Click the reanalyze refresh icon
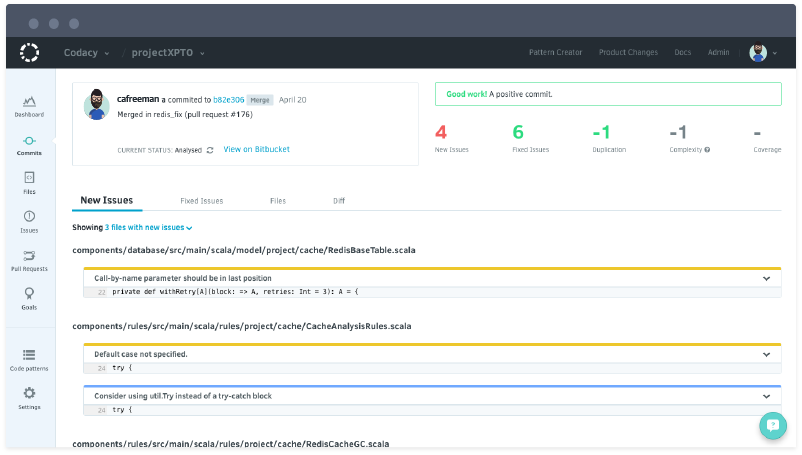Screen dimensions: 802x455 click(x=209, y=150)
